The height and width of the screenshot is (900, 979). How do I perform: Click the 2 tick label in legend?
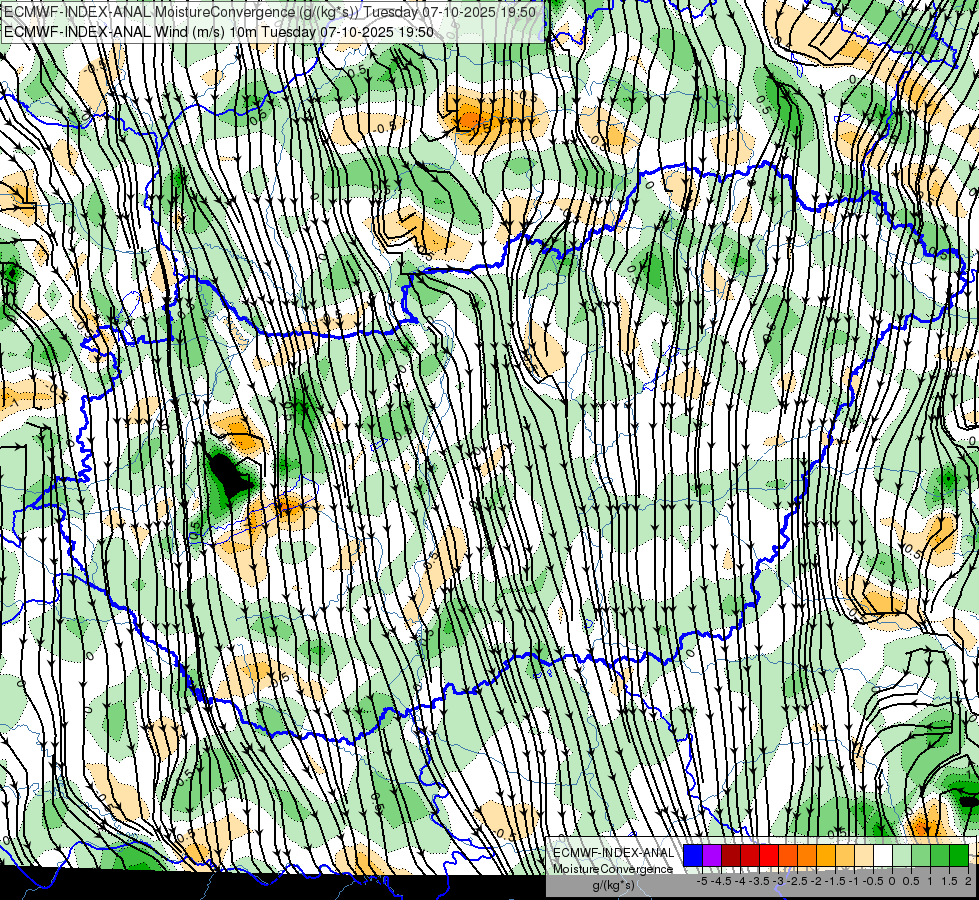tap(968, 881)
